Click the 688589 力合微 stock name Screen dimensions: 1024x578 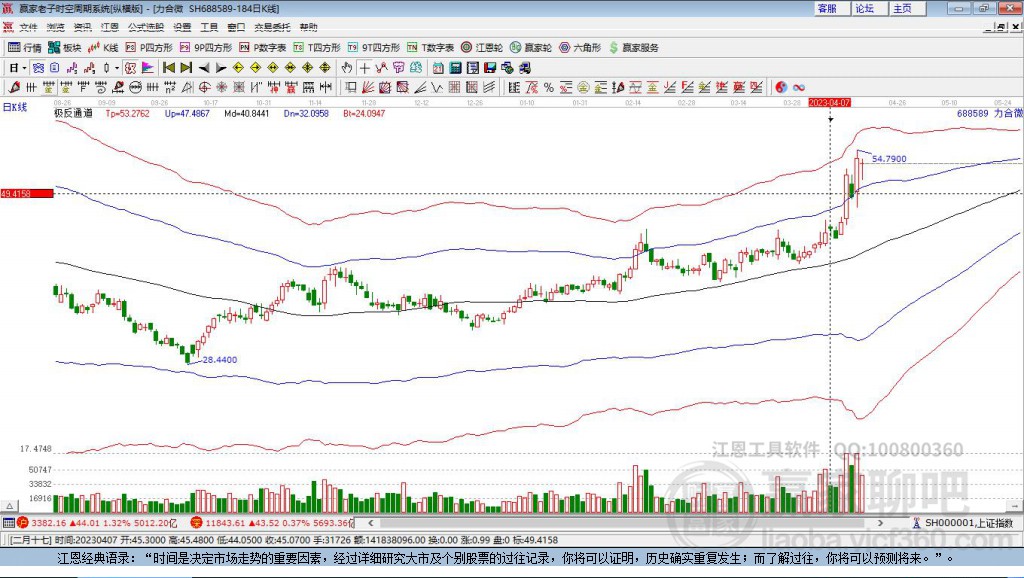pos(989,113)
